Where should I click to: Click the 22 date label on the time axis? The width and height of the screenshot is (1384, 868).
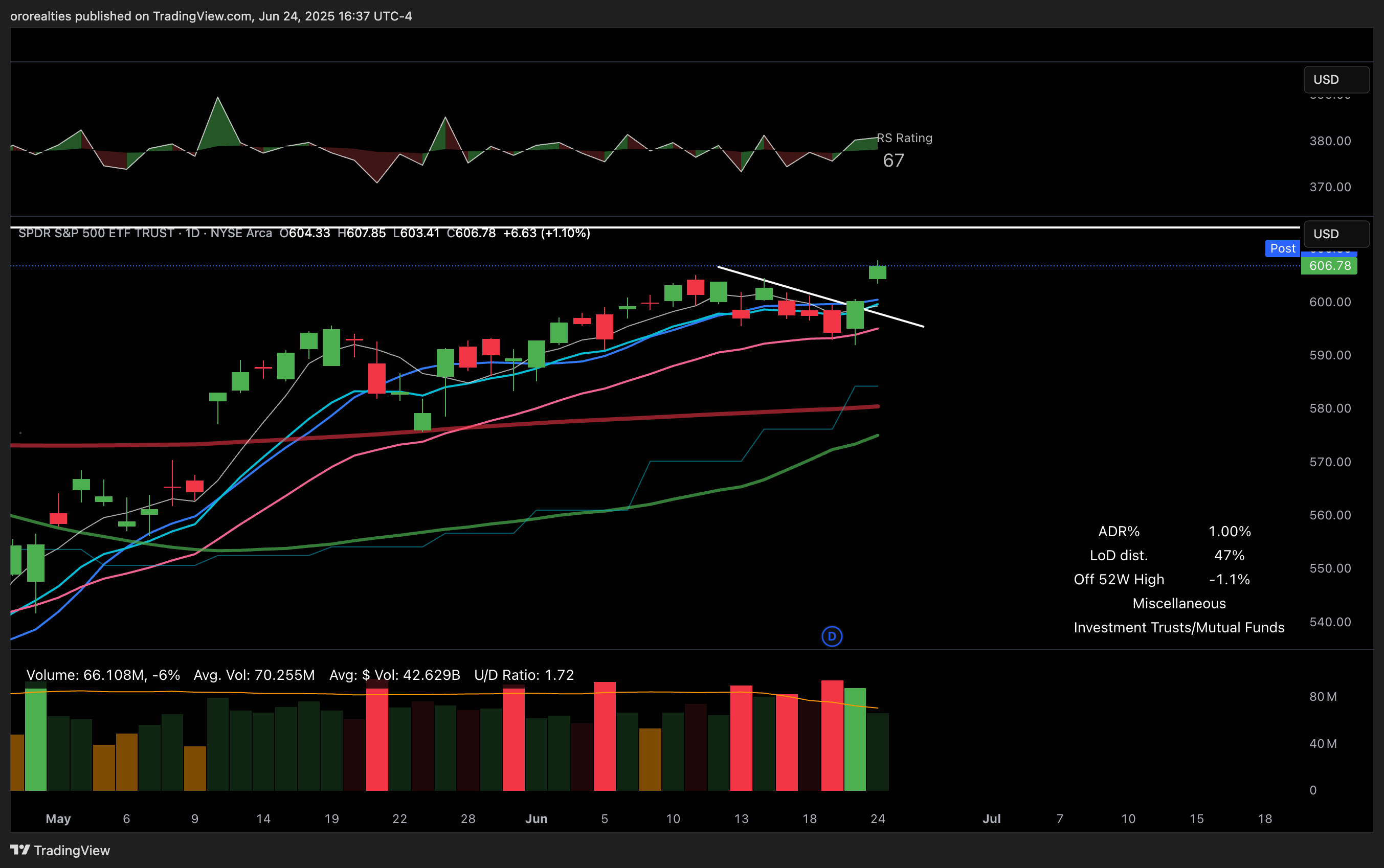[399, 819]
